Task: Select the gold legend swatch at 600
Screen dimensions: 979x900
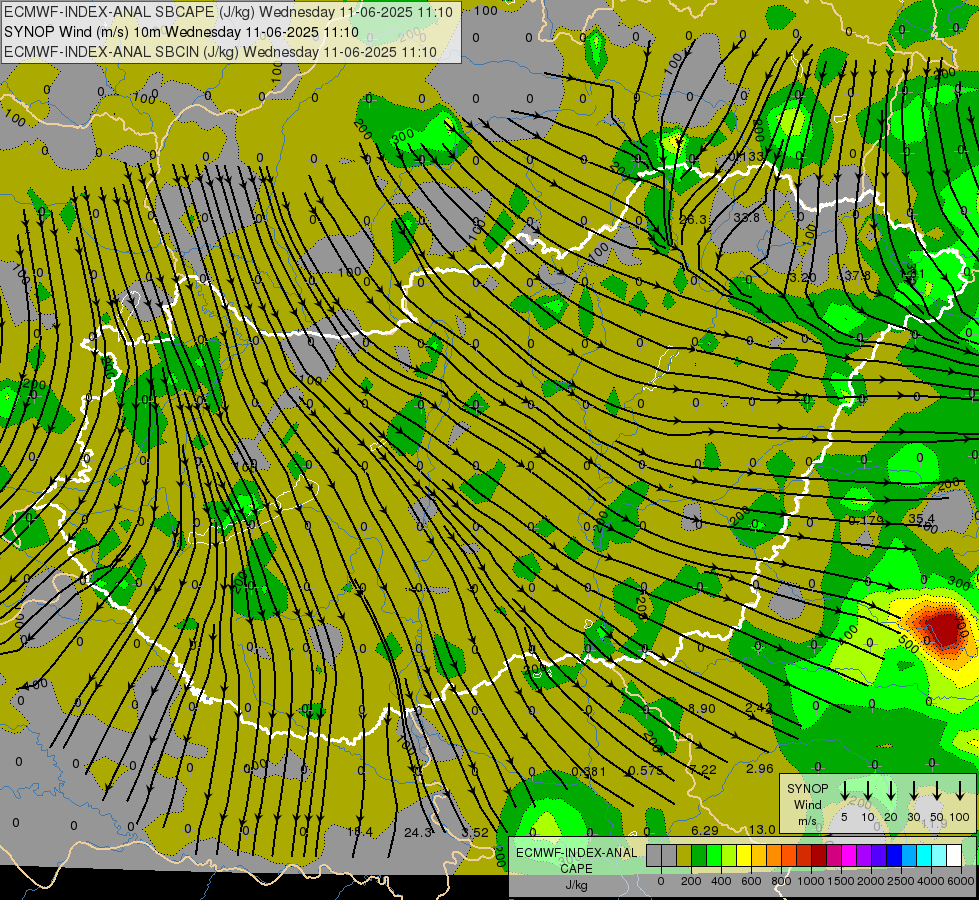Action: 759,856
